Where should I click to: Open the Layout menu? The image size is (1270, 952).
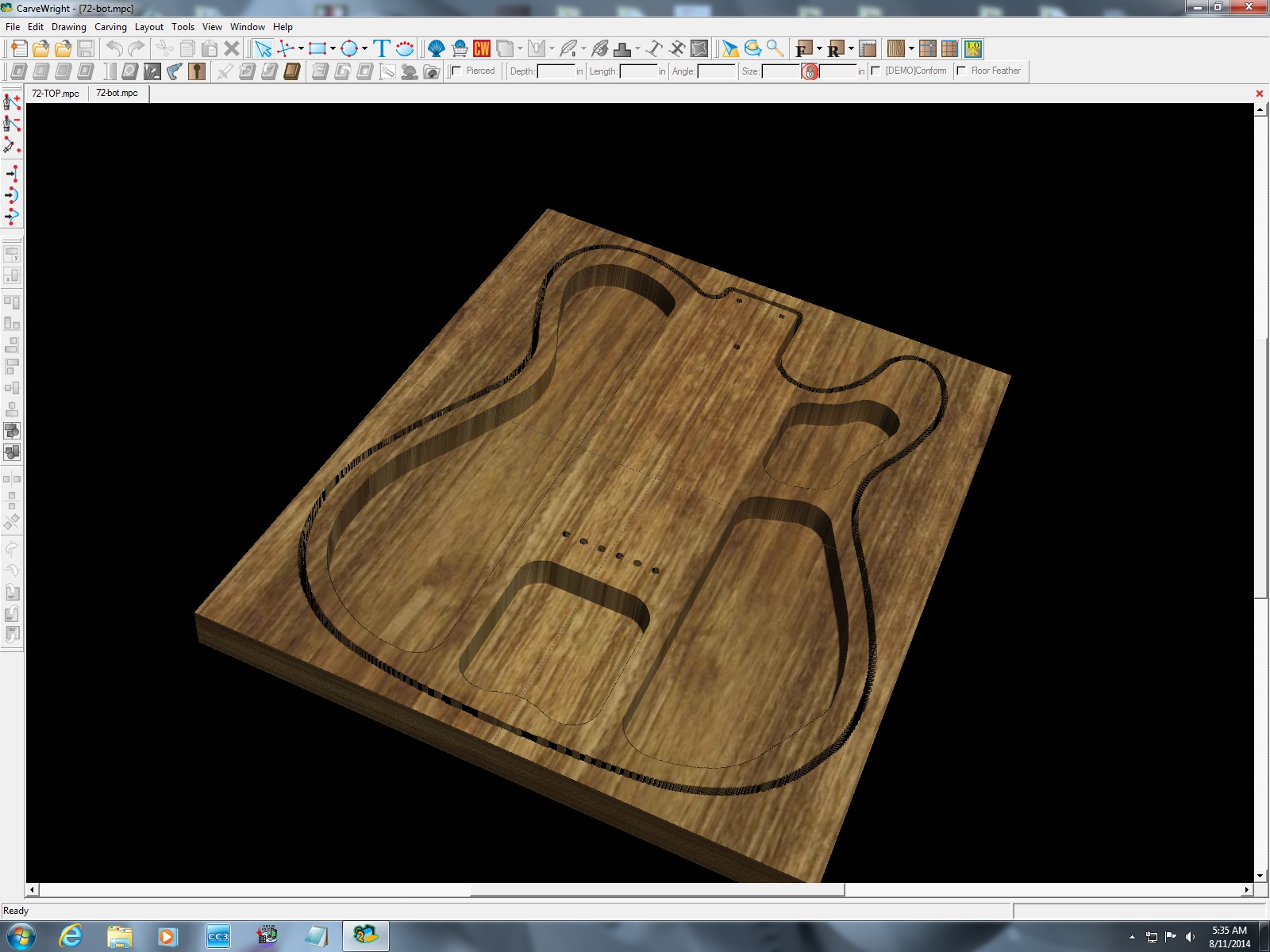[148, 27]
